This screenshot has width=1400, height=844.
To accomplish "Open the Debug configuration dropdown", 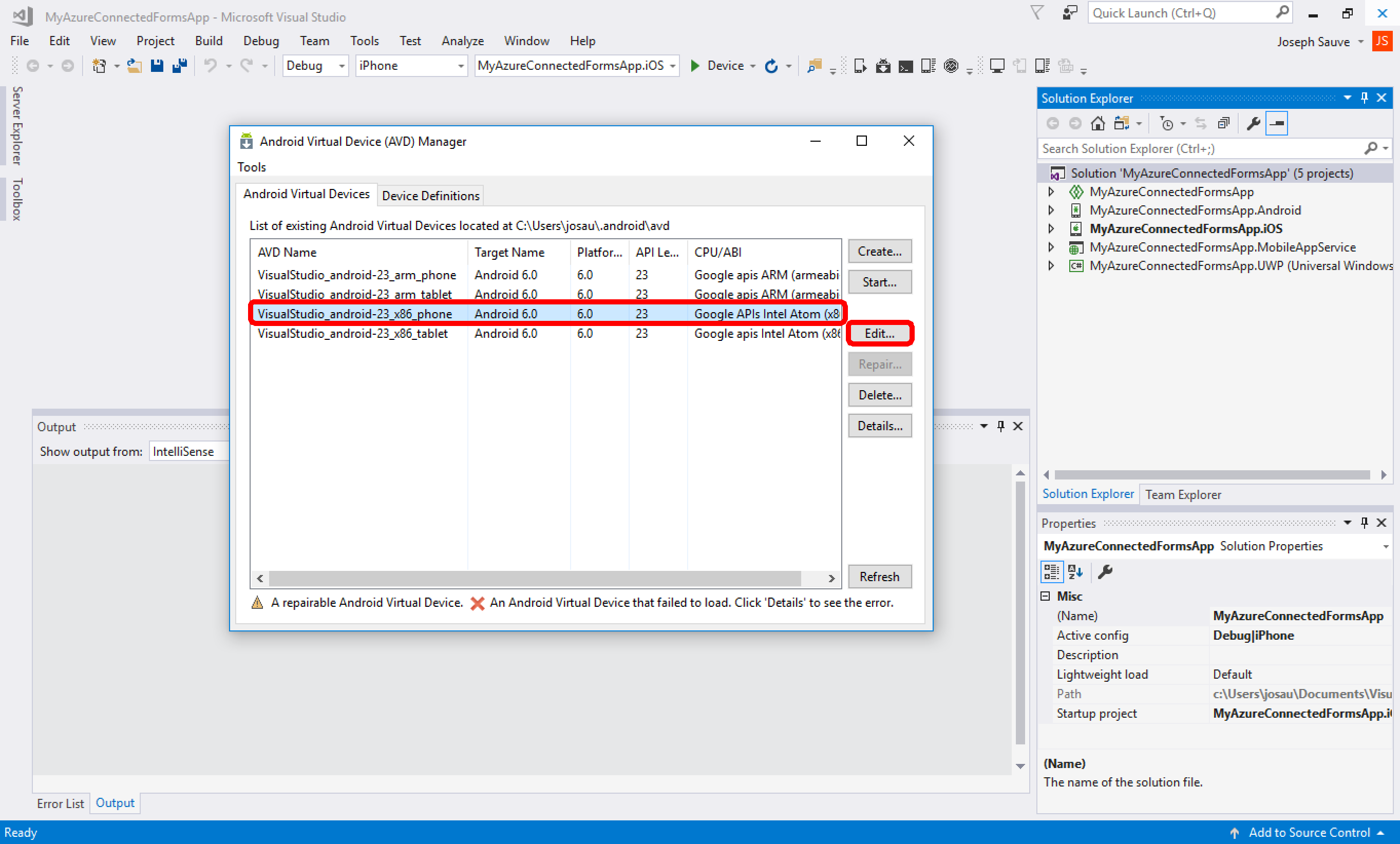I will (315, 66).
